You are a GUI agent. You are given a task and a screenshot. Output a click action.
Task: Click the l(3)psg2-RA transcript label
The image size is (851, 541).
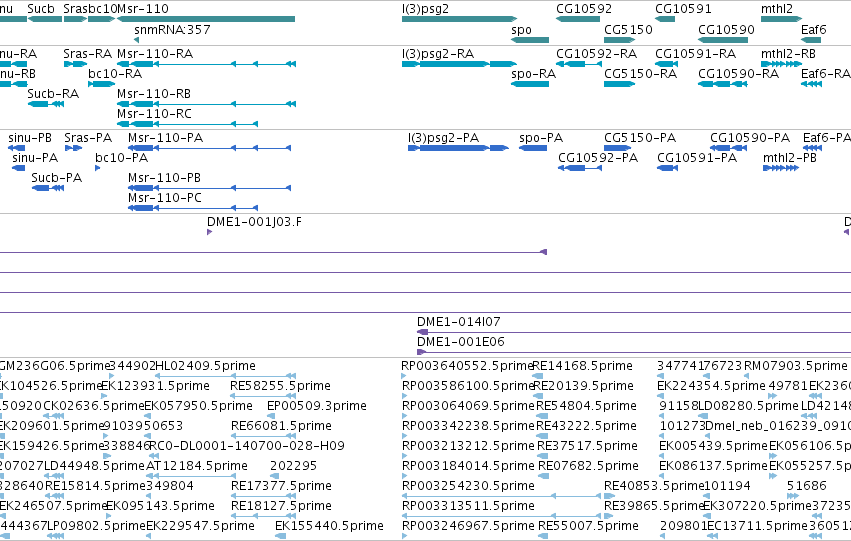(438, 54)
